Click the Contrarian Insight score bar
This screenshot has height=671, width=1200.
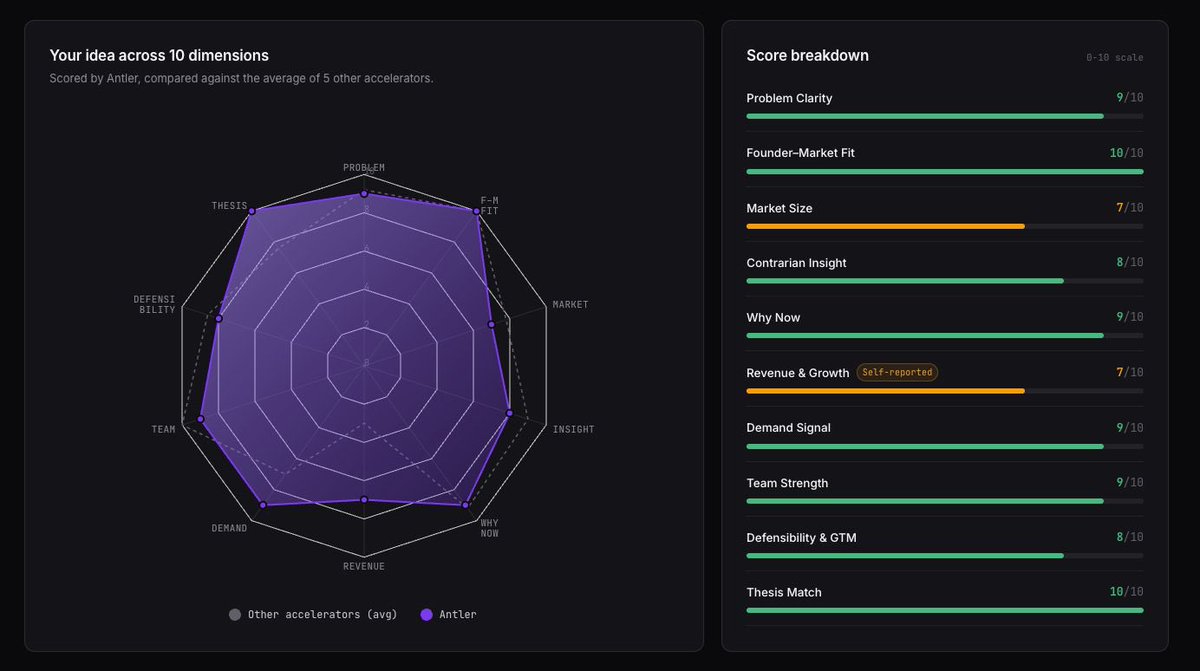click(945, 281)
